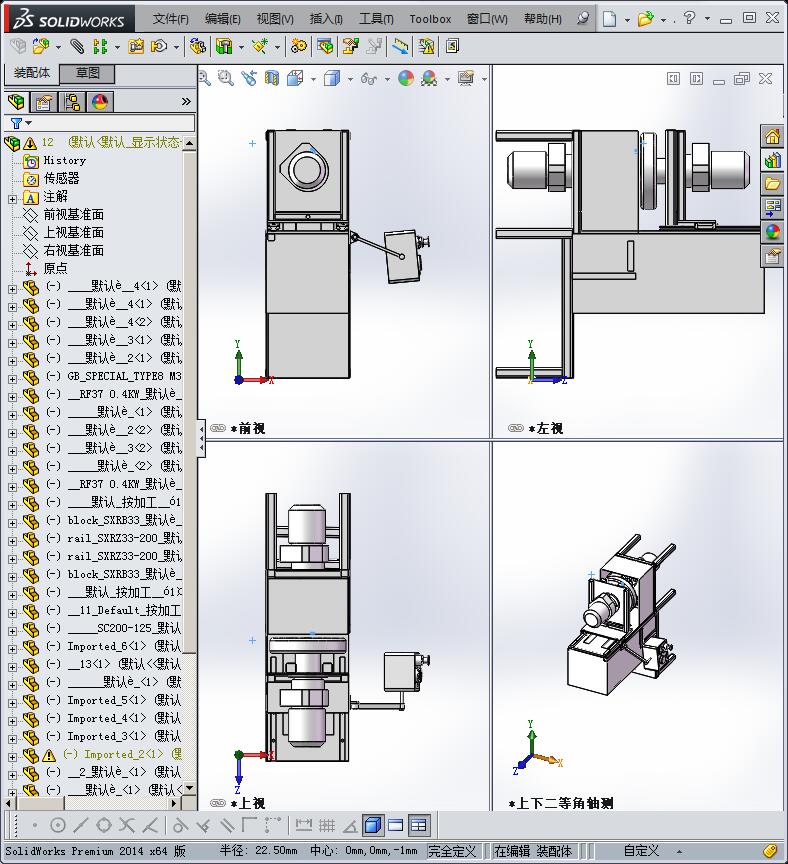Click the Hide/Show Items glasses icon

tap(369, 79)
